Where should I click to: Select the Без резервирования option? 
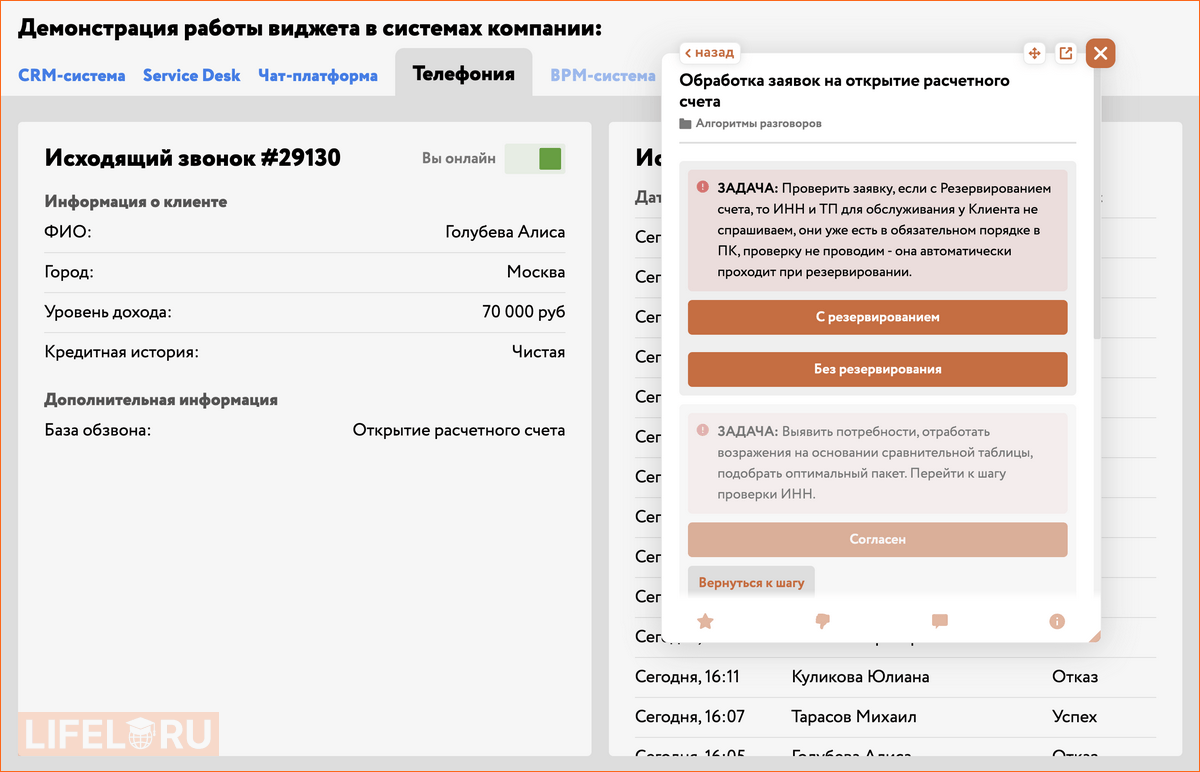pos(877,369)
